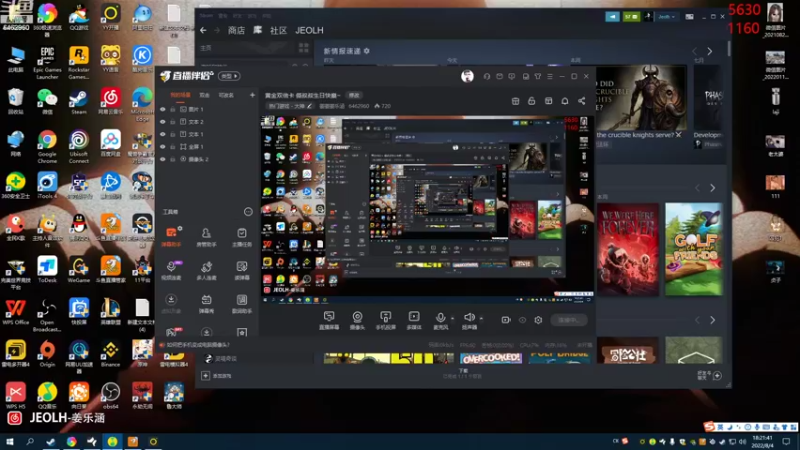Open the companion app hamburger menu
The height and width of the screenshot is (450, 800).
pyautogui.click(x=550, y=77)
